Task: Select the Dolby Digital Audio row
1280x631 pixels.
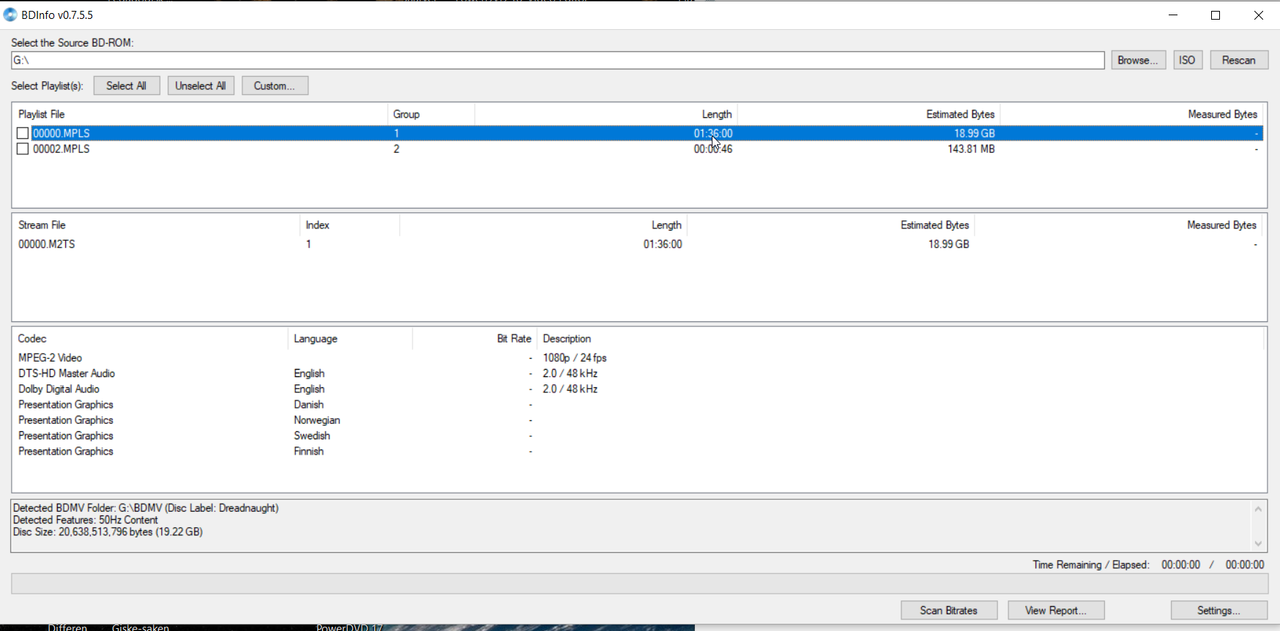Action: [x=638, y=389]
